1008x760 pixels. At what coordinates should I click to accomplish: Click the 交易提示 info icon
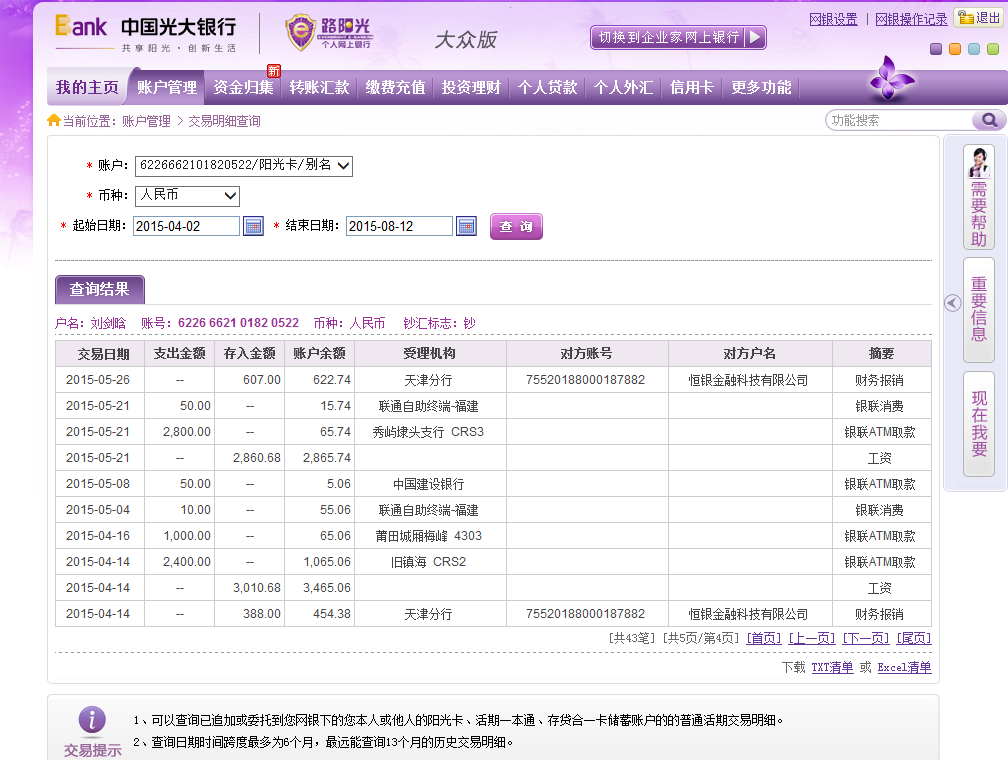click(x=92, y=720)
